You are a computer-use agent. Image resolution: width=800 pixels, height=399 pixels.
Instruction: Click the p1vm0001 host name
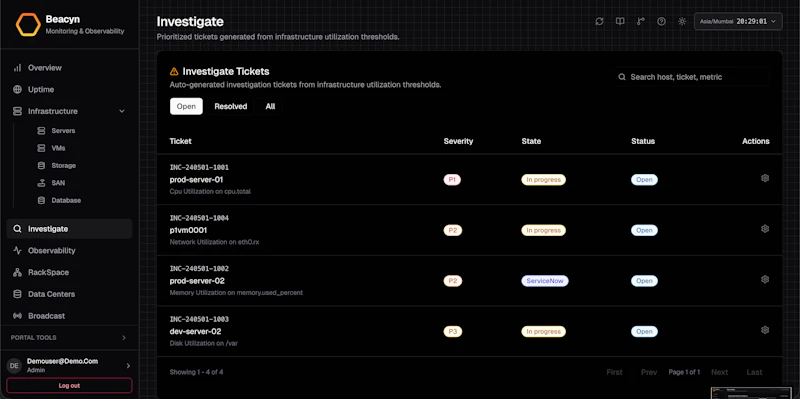pyautogui.click(x=188, y=230)
